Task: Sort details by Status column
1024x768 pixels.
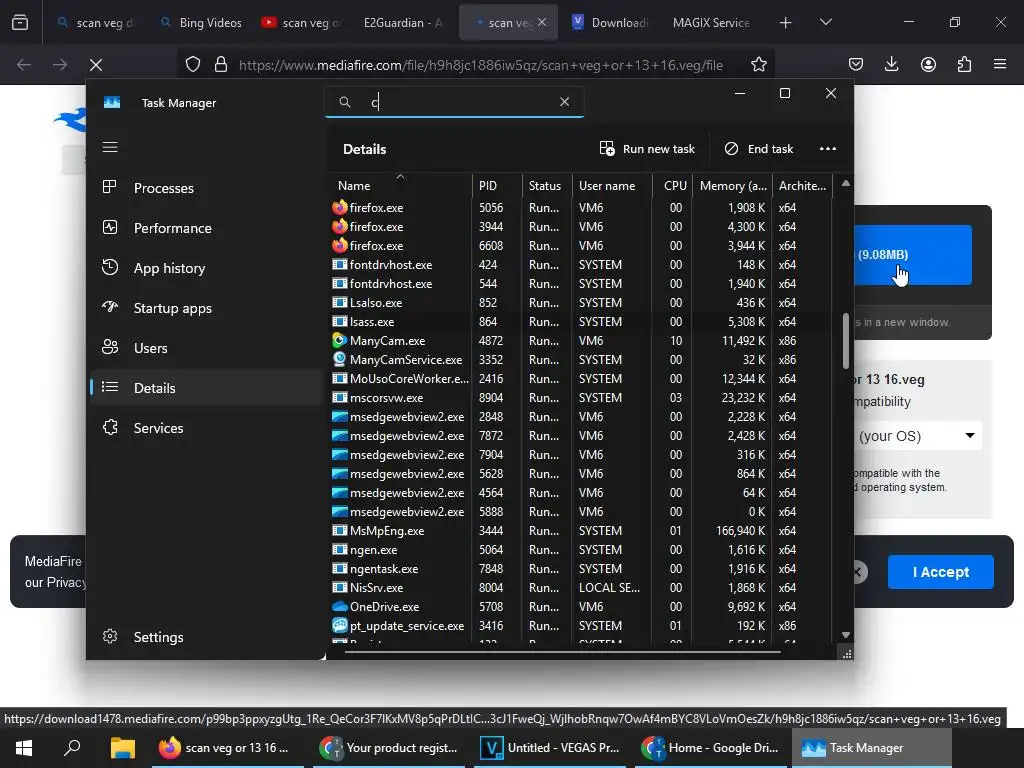Action: (x=547, y=185)
